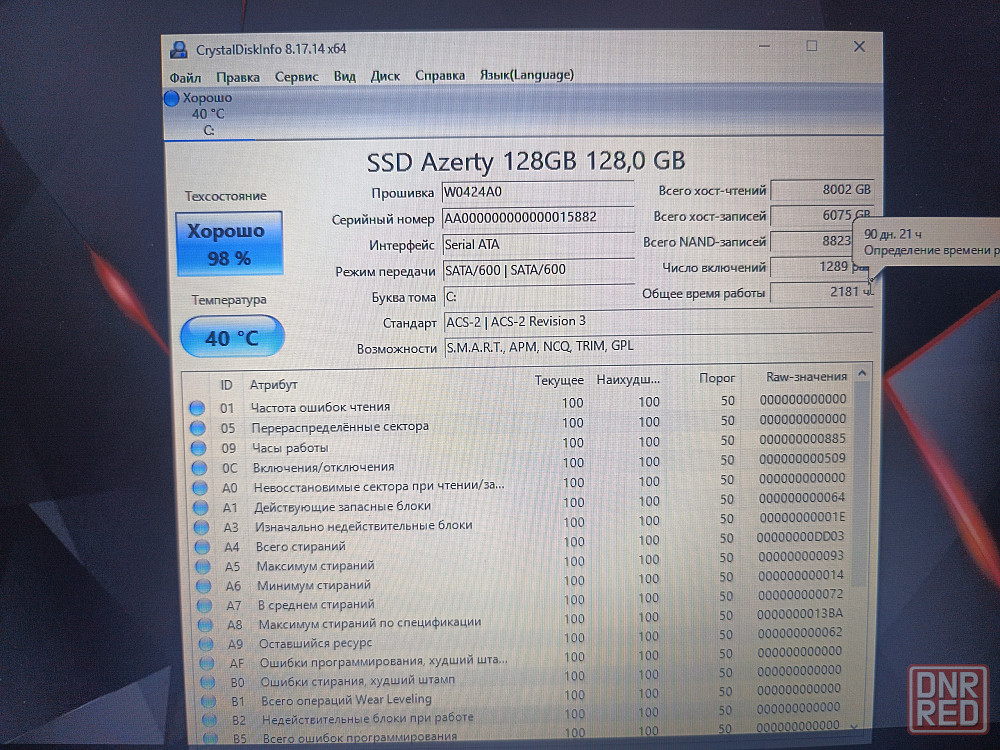The height and width of the screenshot is (750, 1000).
Task: Open the Справка menu
Action: click(x=440, y=75)
